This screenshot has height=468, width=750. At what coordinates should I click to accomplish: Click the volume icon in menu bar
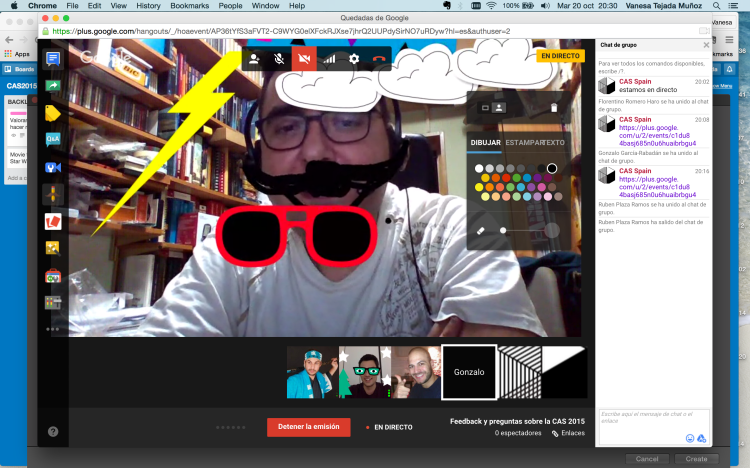pos(545,6)
